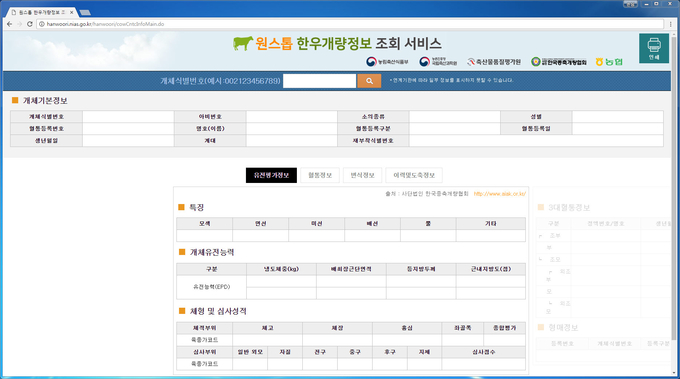Open the 한국종축개량협회 logo link
680x379 pixels.
[559, 62]
